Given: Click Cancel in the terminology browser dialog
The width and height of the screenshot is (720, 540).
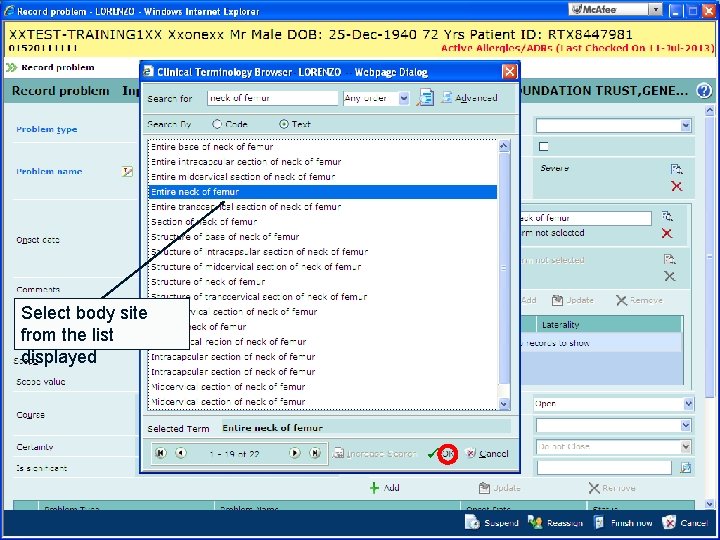Looking at the screenshot, I should 487,454.
